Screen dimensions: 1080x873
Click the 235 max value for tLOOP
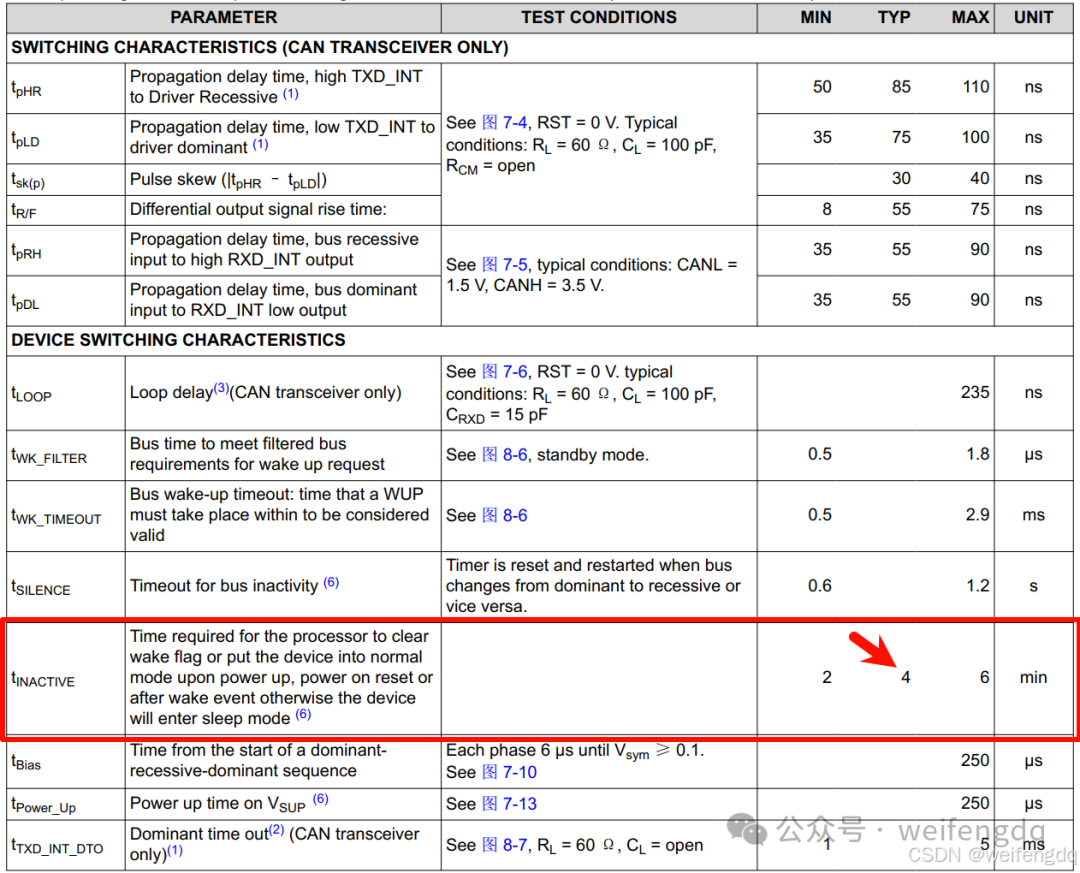[x=975, y=392]
